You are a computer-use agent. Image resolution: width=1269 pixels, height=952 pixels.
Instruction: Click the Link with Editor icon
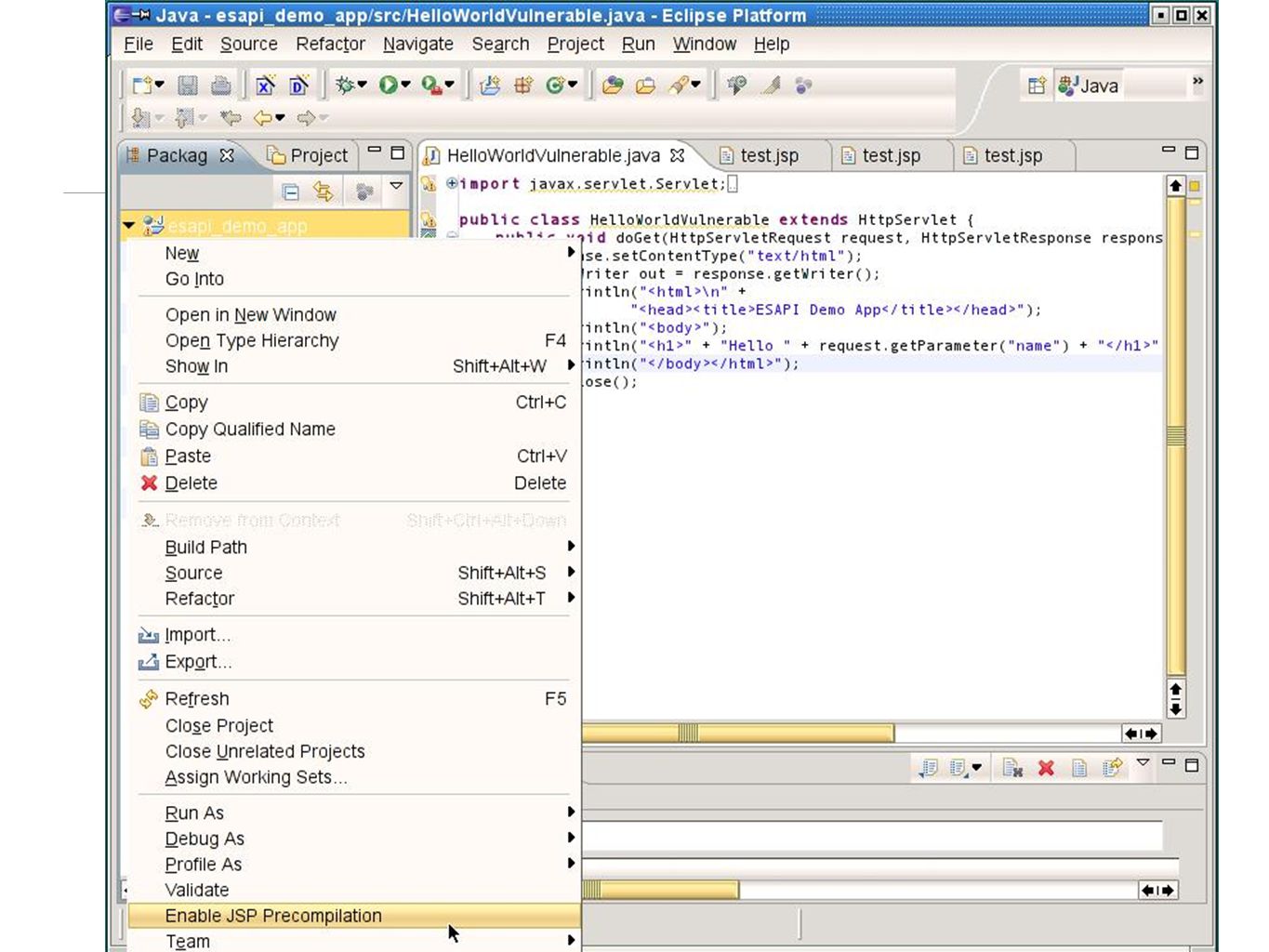pos(323,192)
